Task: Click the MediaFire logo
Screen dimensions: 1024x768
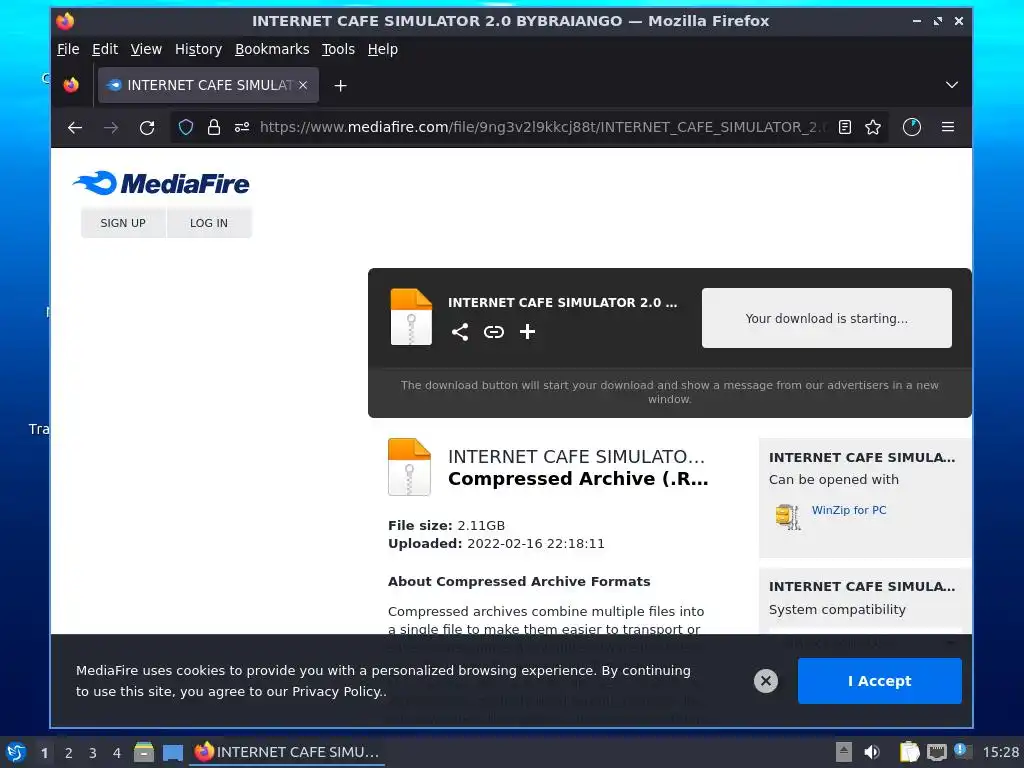Action: [x=161, y=183]
